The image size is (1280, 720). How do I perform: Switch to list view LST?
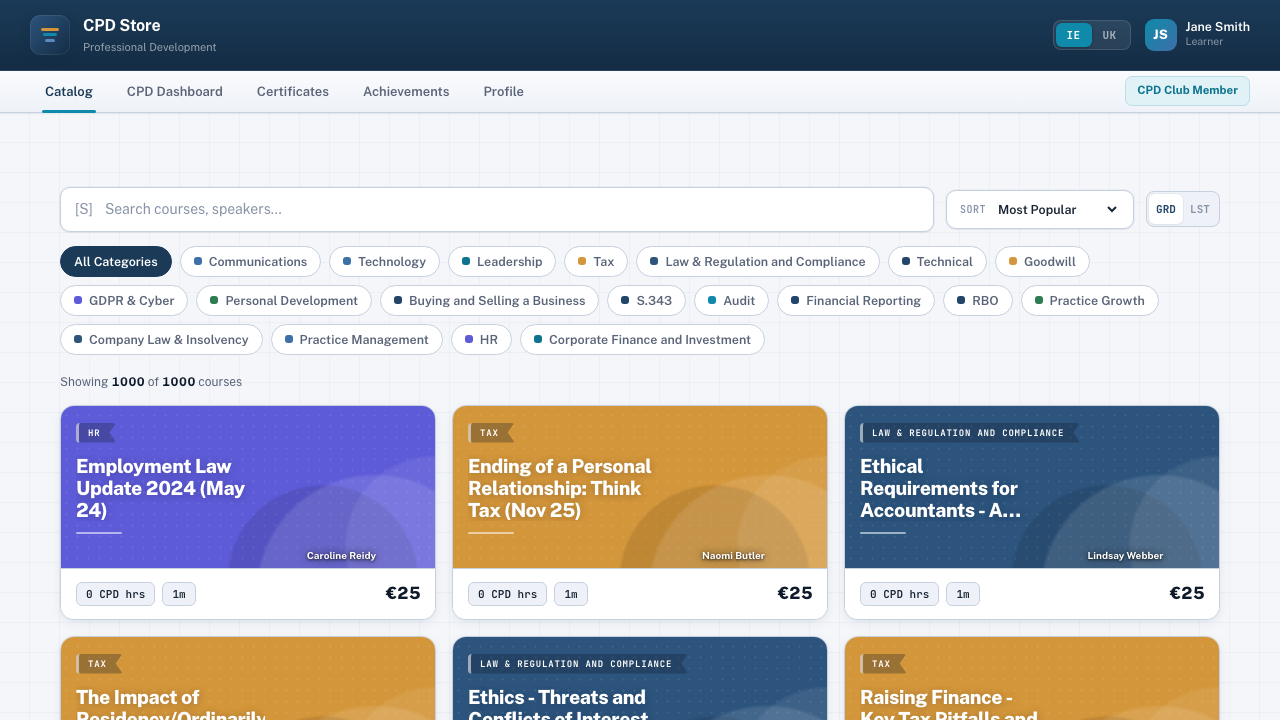(1200, 209)
